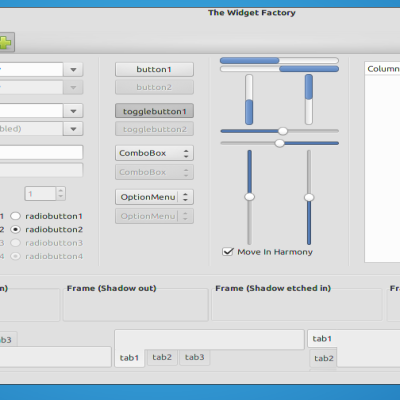Uncheck the Move In Harmony checkbox
Image resolution: width=400 pixels, height=400 pixels.
click(x=228, y=251)
